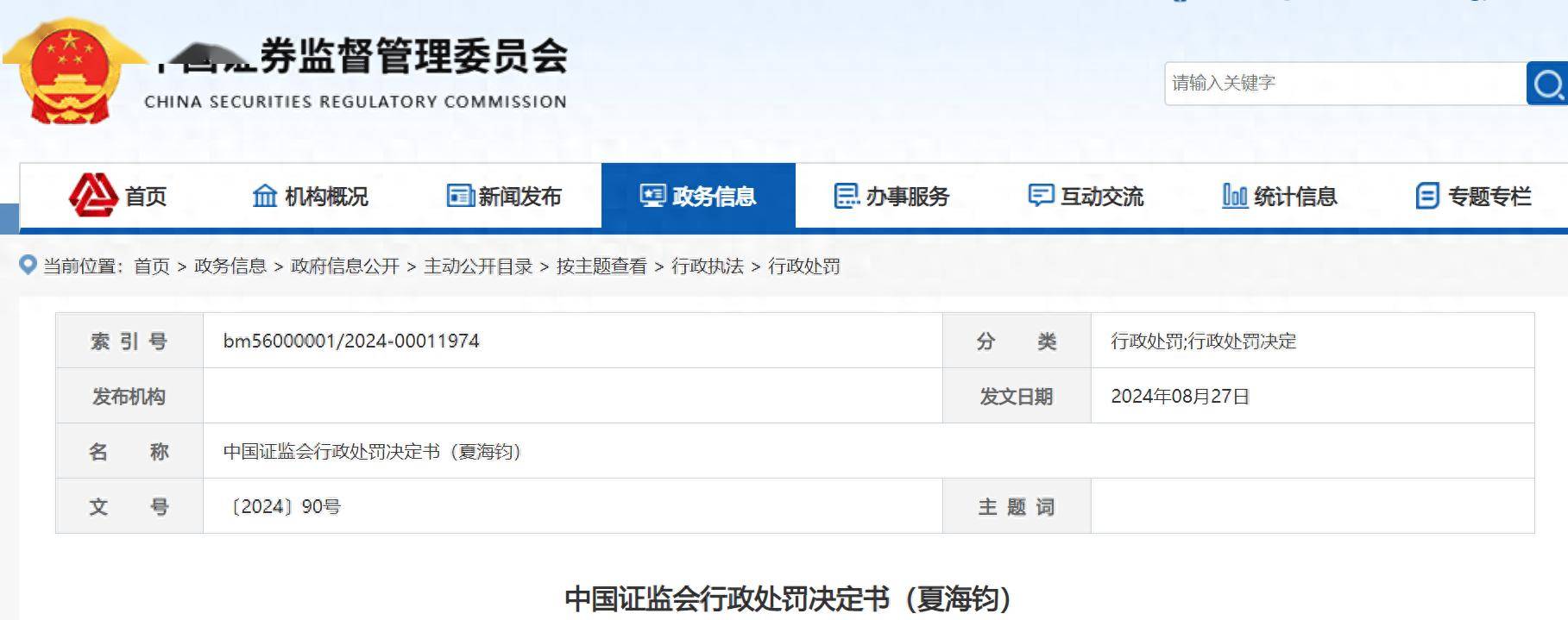This screenshot has height=620, width=1568.
Task: Click the keyword search input field
Action: 1344,84
